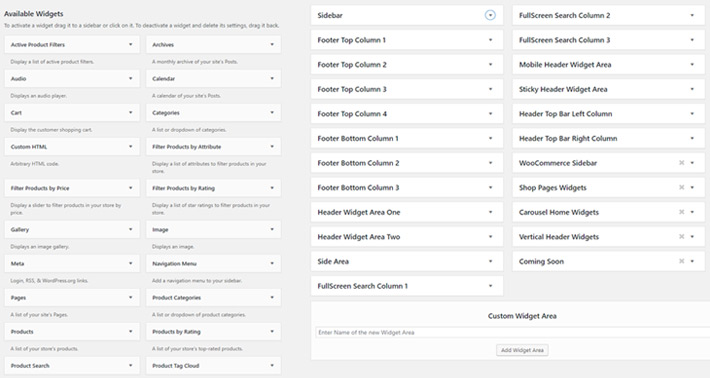Open the Cart widget dropdown arrow
This screenshot has height=378, width=710.
click(130, 112)
